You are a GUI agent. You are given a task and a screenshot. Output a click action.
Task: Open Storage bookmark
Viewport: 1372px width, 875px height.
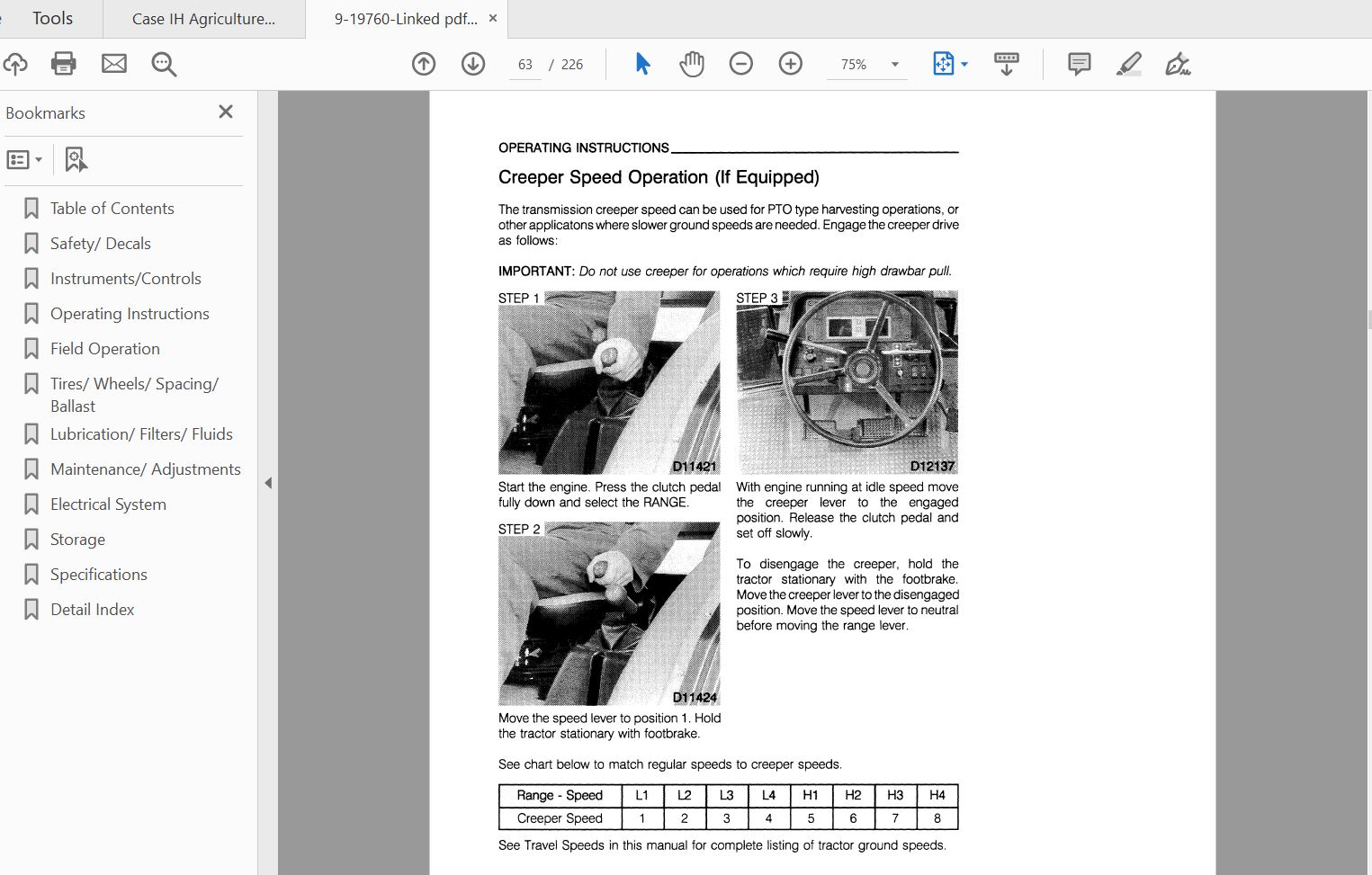coord(77,540)
